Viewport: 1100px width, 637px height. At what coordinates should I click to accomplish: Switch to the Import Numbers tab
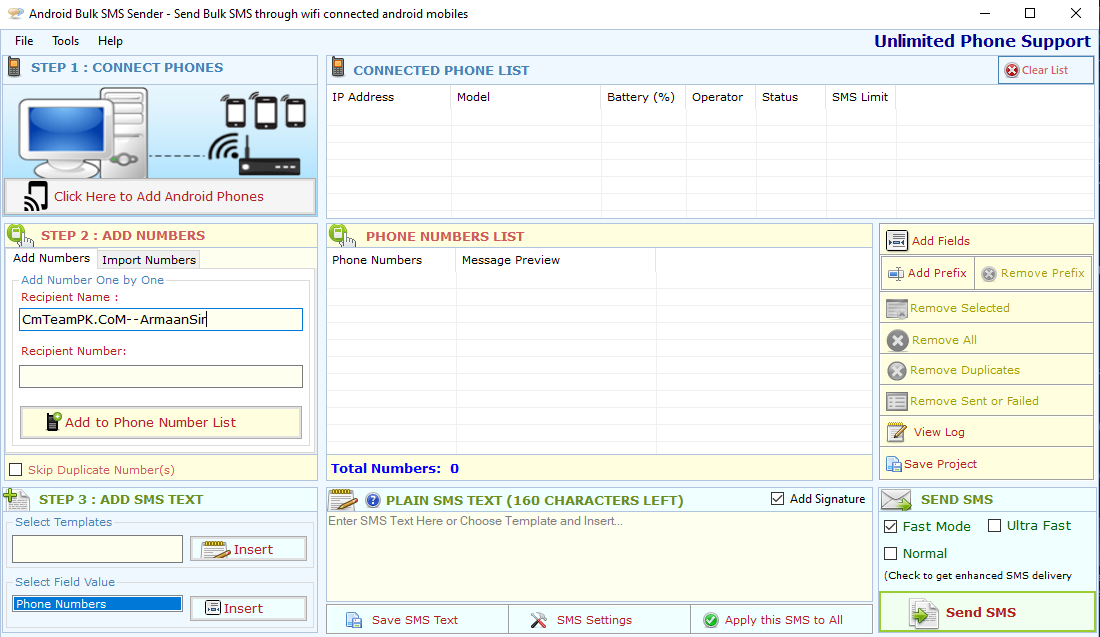point(149,260)
